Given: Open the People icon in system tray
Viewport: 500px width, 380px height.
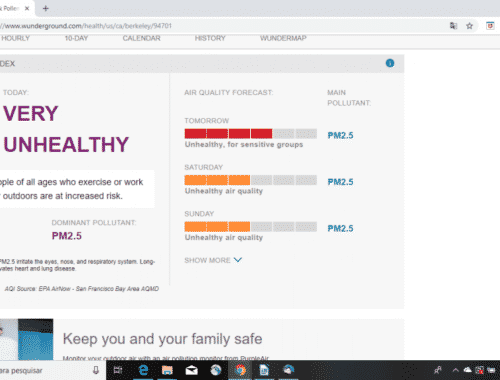Looking at the screenshot, I should [438, 370].
